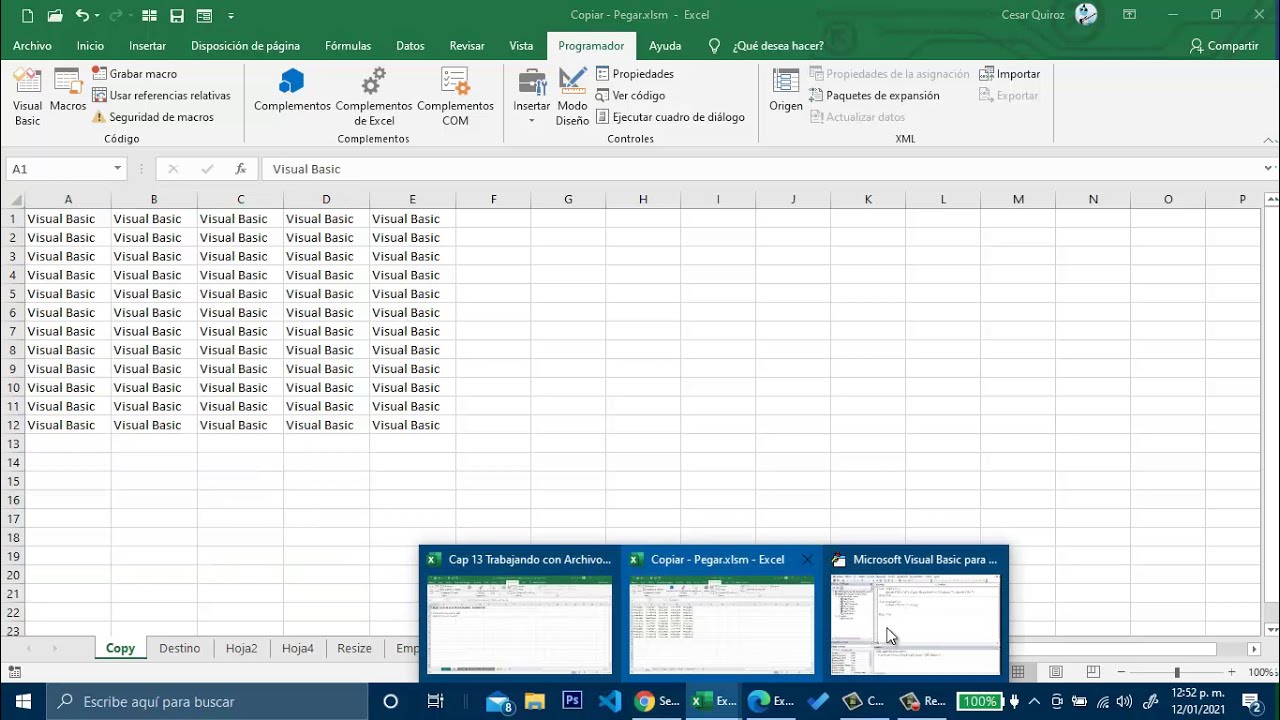The width and height of the screenshot is (1280, 720).
Task: Switch to the Vista tab
Action: pyautogui.click(x=521, y=46)
